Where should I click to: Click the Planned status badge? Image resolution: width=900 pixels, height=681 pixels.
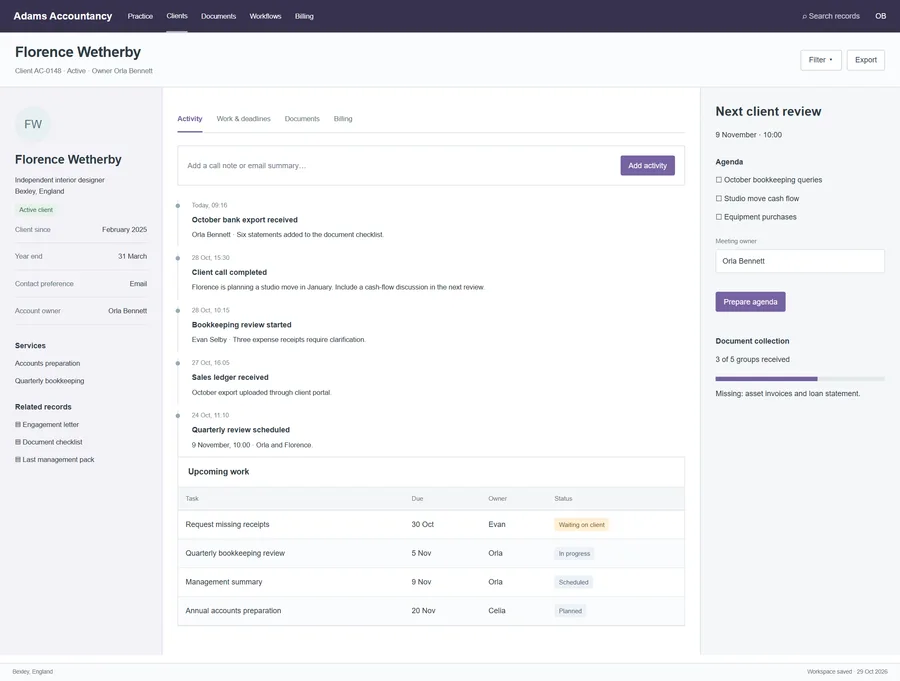[570, 611]
